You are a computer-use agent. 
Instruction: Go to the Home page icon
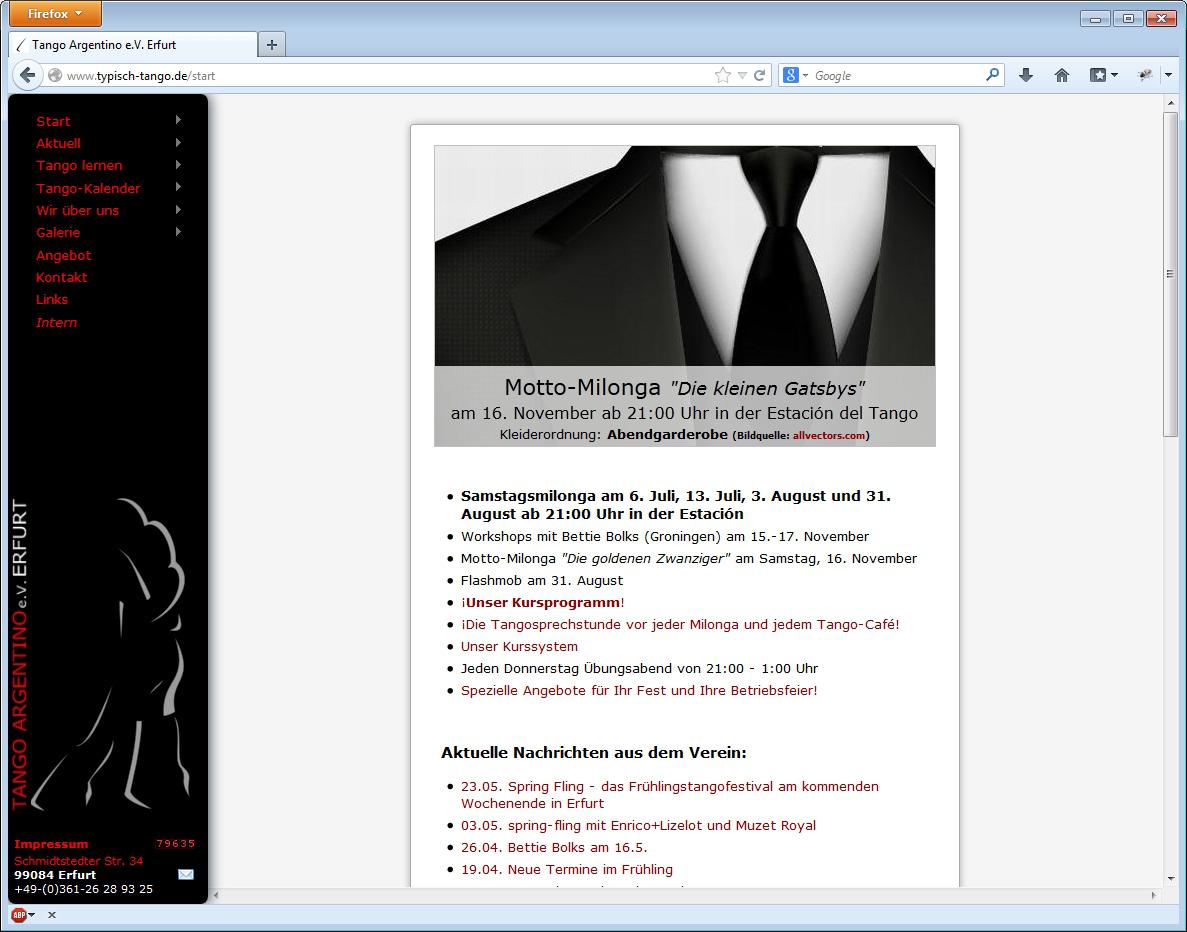[x=1062, y=75]
